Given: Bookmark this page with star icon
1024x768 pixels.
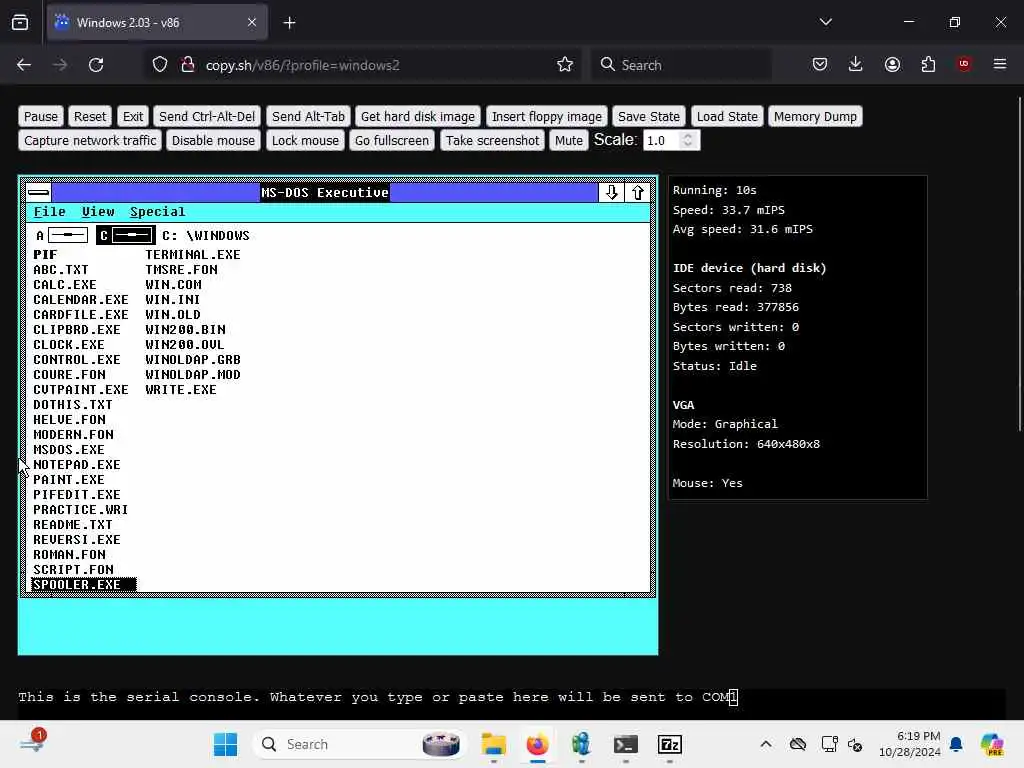Looking at the screenshot, I should 565,65.
